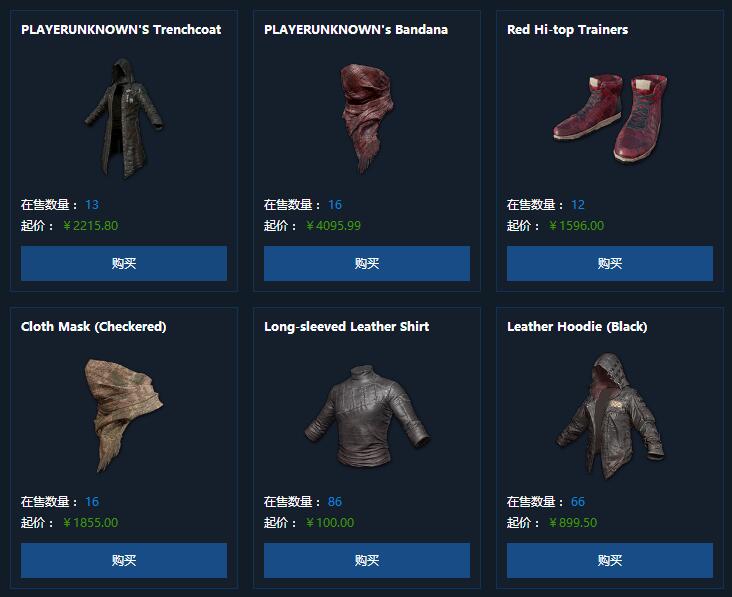This screenshot has height=597, width=732.
Task: Buy the PLAYERUNKNOWN's Bandana via 购买
Action: (367, 263)
